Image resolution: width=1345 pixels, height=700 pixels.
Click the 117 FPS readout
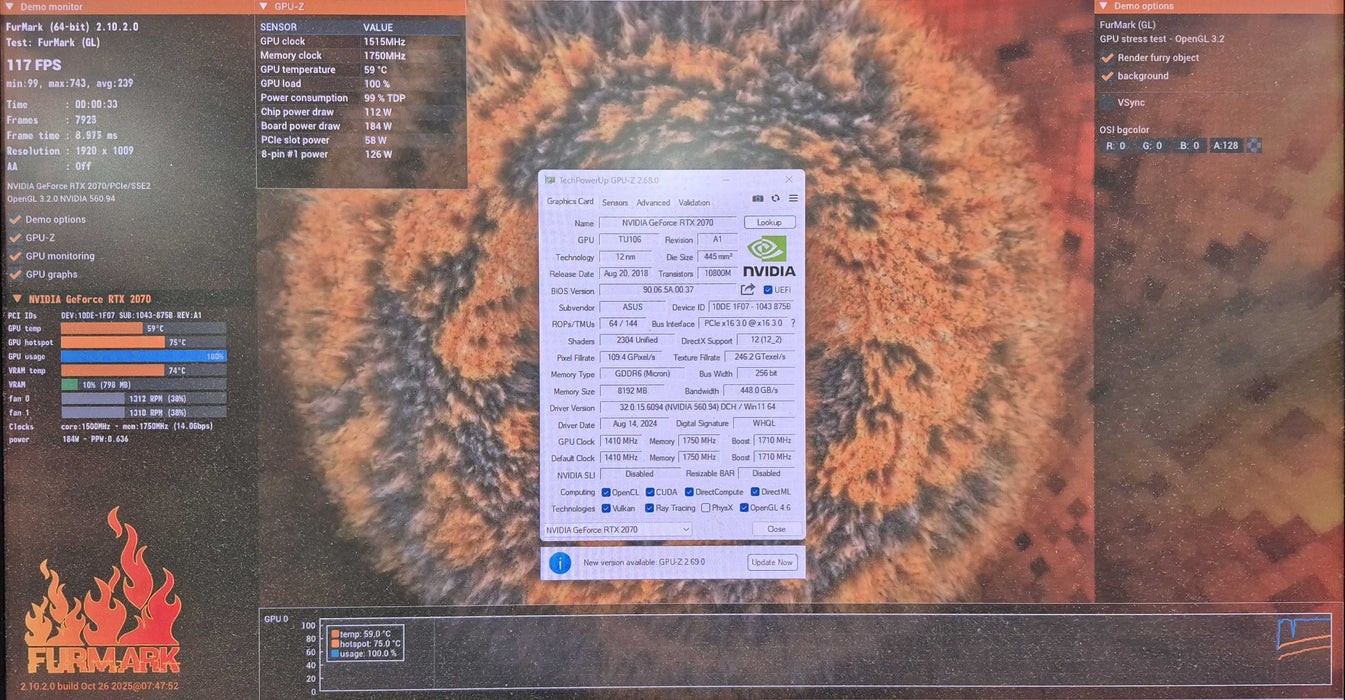click(34, 65)
